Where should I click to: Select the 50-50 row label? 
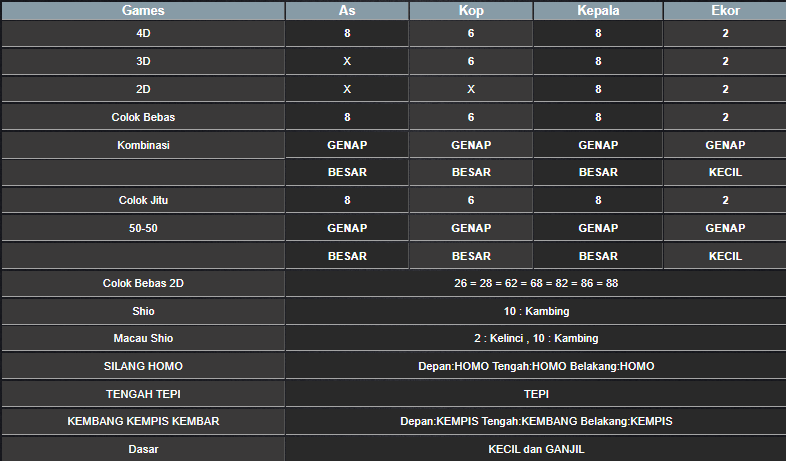143,228
